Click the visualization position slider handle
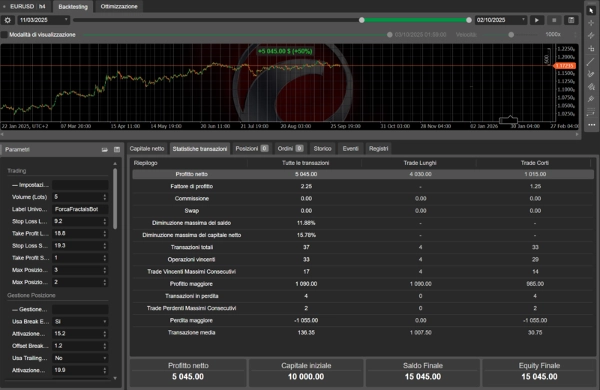The width and height of the screenshot is (600, 390). click(390, 35)
